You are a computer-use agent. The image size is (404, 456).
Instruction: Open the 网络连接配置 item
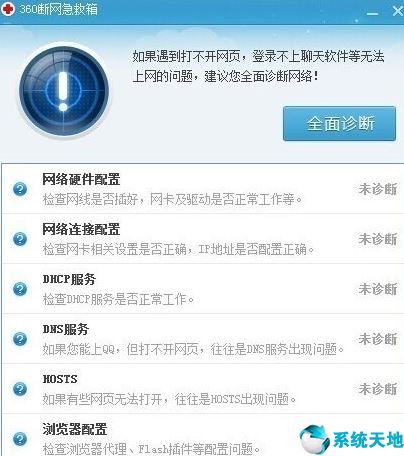[81, 229]
